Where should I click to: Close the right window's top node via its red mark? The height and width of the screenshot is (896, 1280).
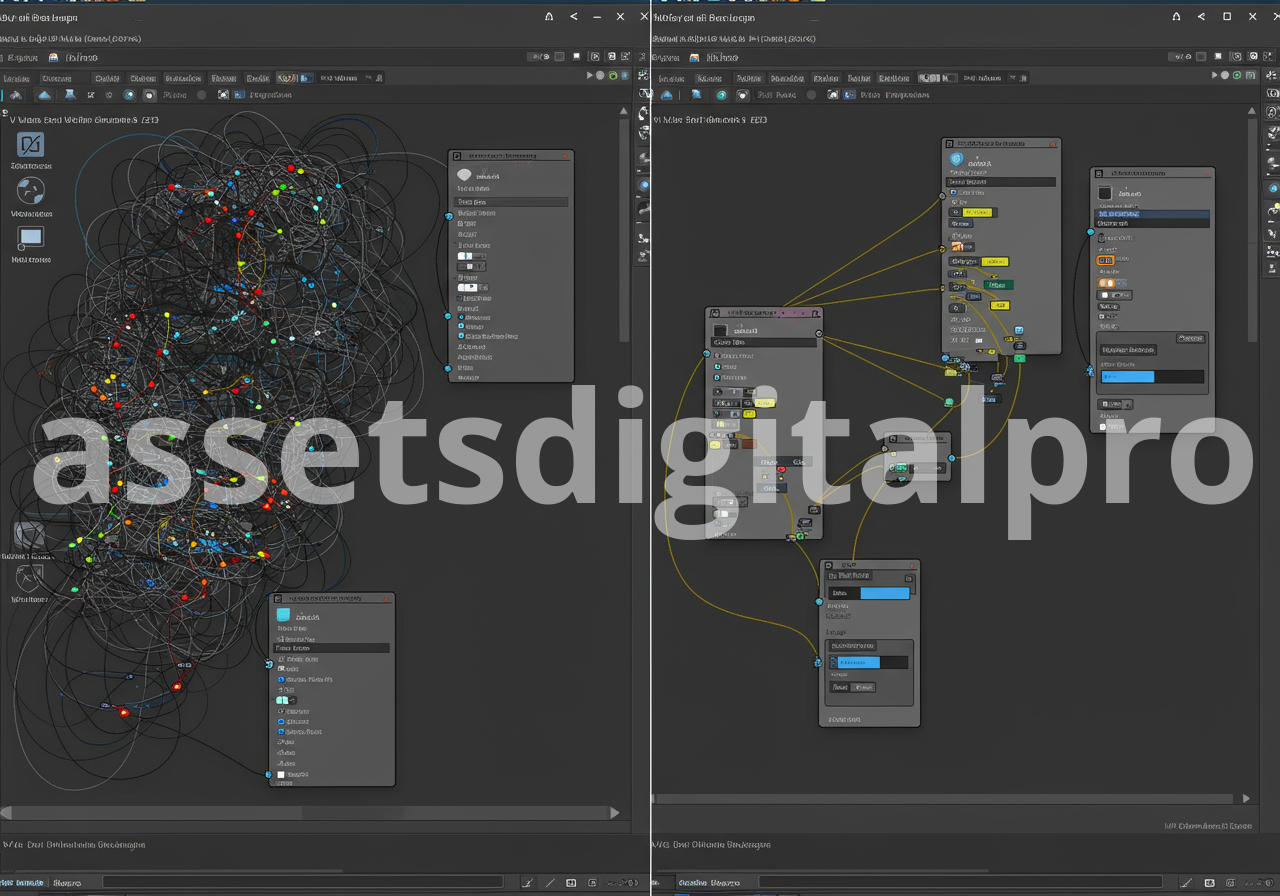(x=1051, y=144)
